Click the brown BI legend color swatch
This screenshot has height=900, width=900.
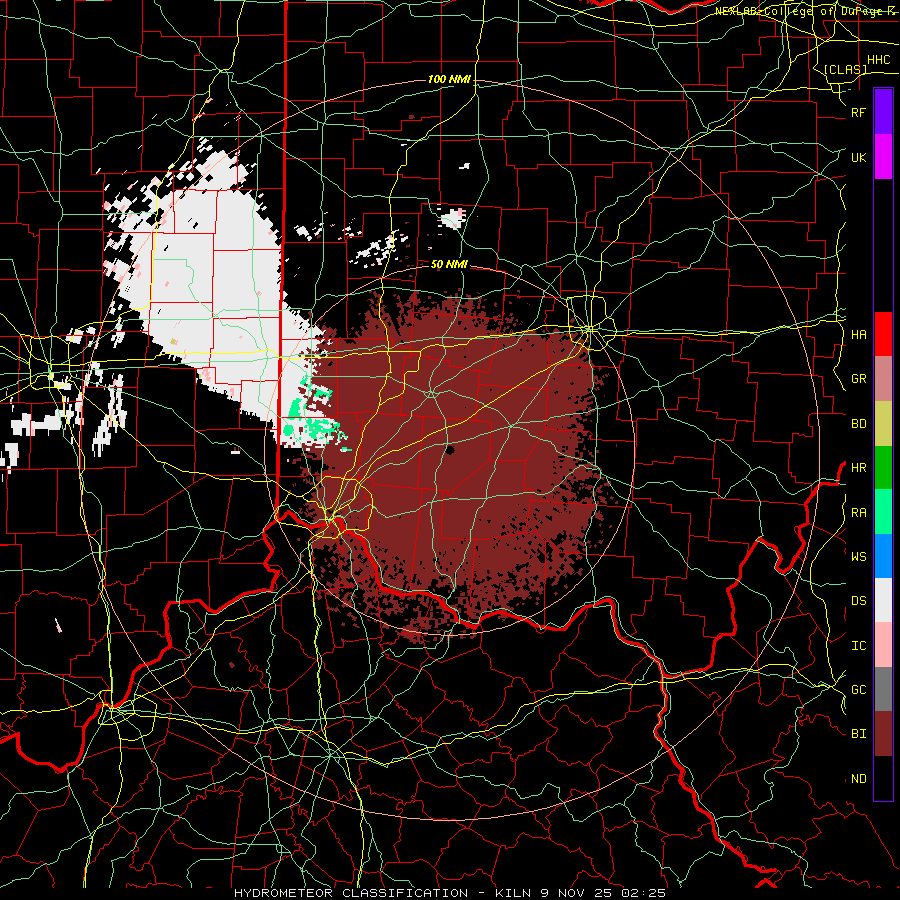pyautogui.click(x=883, y=734)
